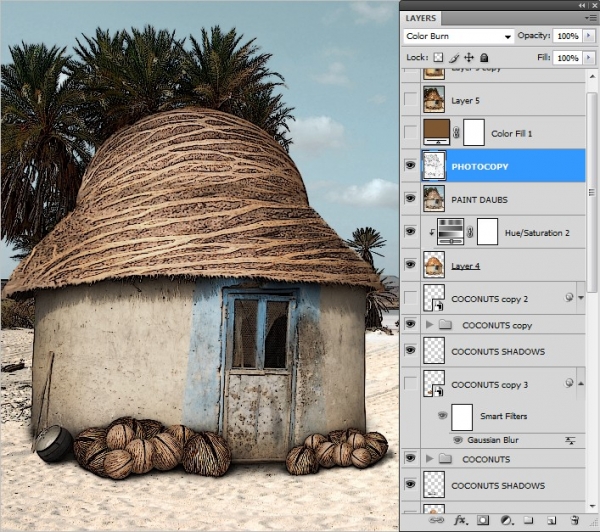Show the Color Fill 1 layer
600x532 pixels.
411,132
